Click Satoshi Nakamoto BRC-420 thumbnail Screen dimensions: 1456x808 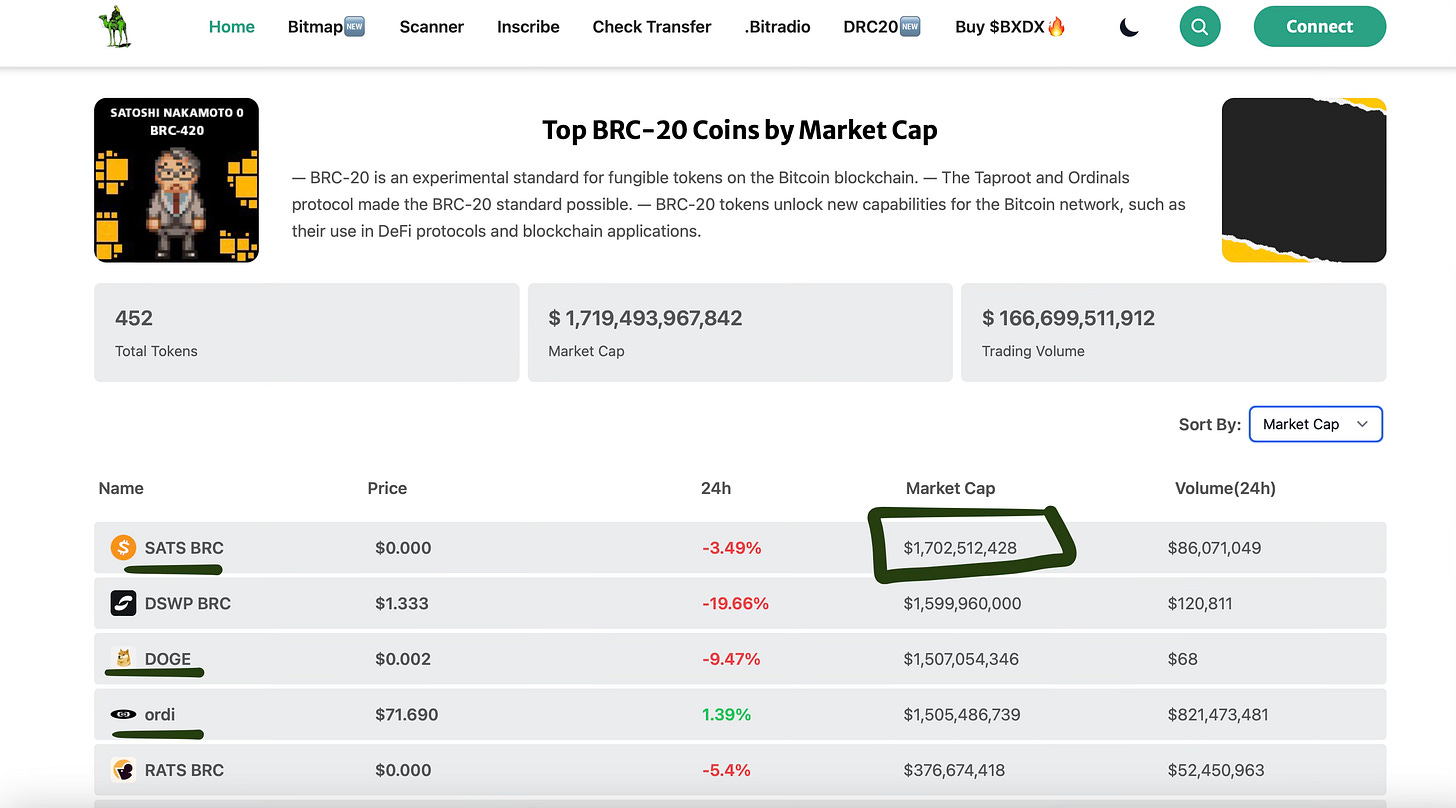pyautogui.click(x=177, y=180)
